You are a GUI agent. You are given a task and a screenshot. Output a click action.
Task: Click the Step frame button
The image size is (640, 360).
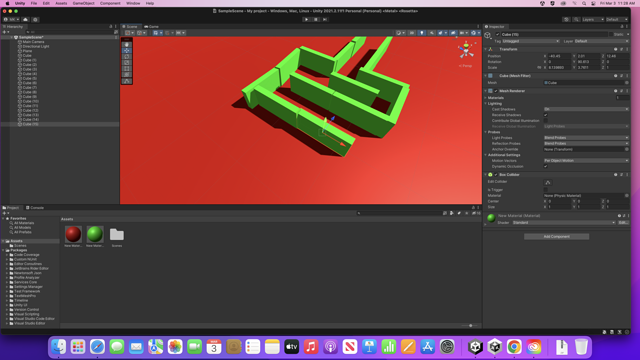click(x=325, y=19)
